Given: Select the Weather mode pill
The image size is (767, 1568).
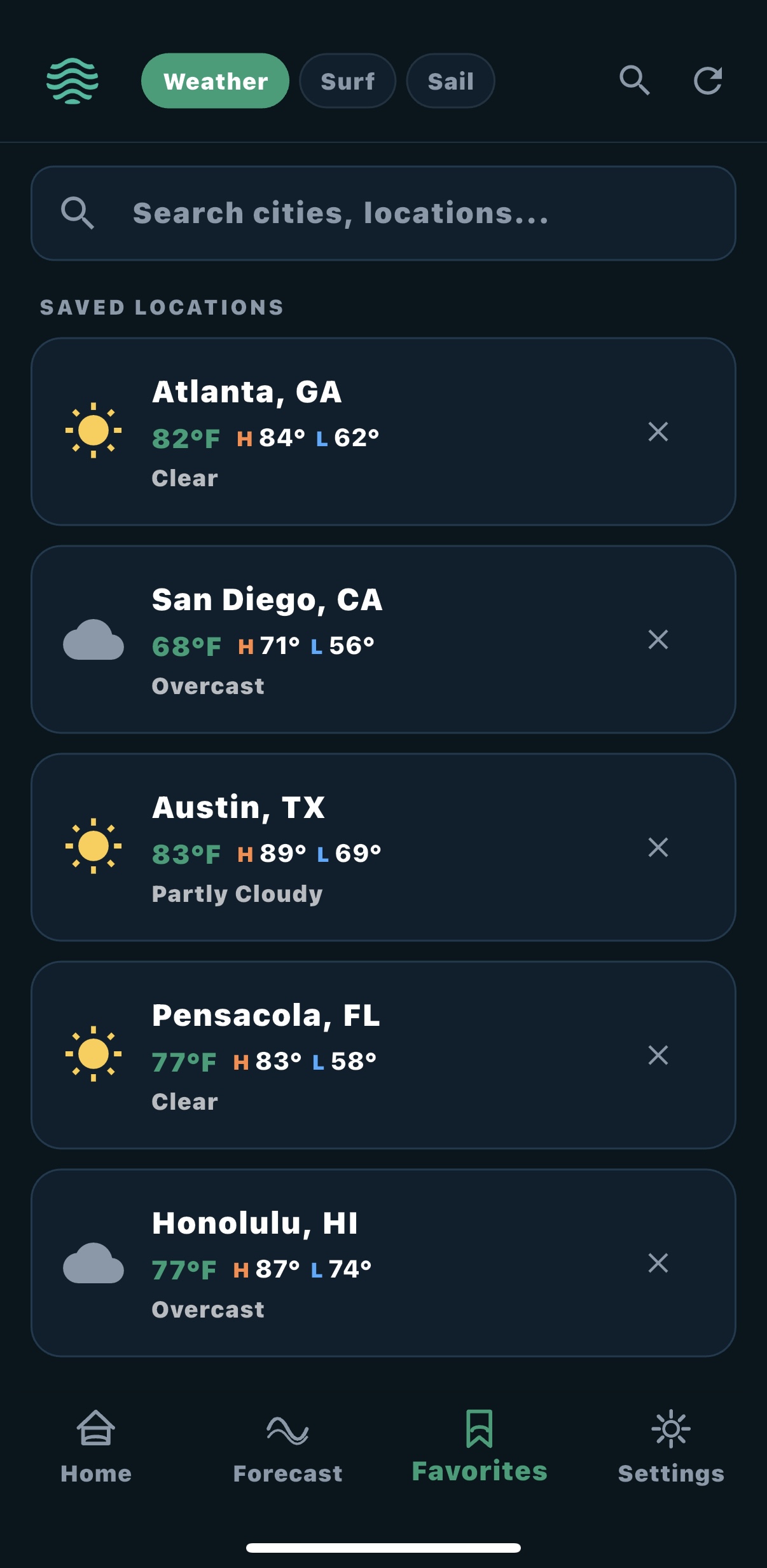Looking at the screenshot, I should pyautogui.click(x=215, y=81).
